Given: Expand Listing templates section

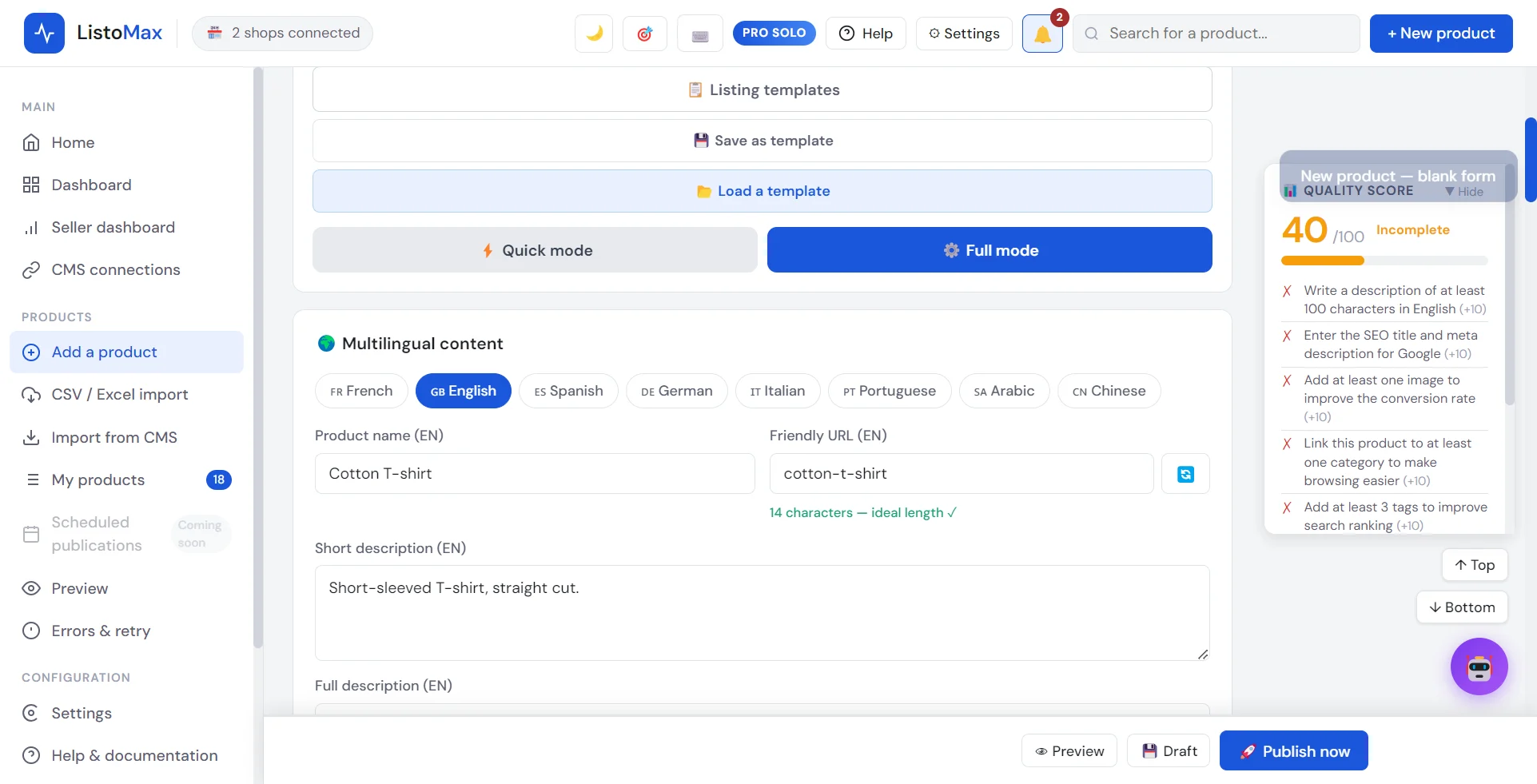Looking at the screenshot, I should pos(763,90).
